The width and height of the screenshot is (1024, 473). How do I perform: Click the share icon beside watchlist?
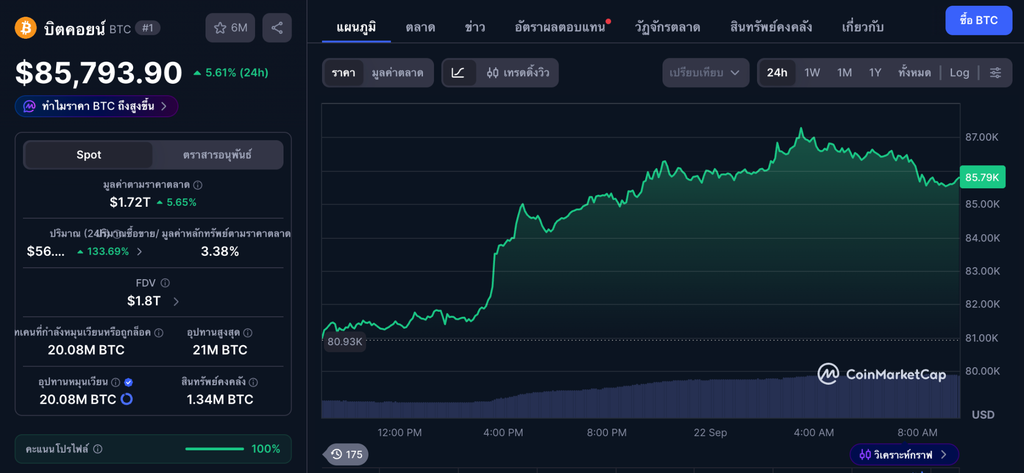[277, 28]
